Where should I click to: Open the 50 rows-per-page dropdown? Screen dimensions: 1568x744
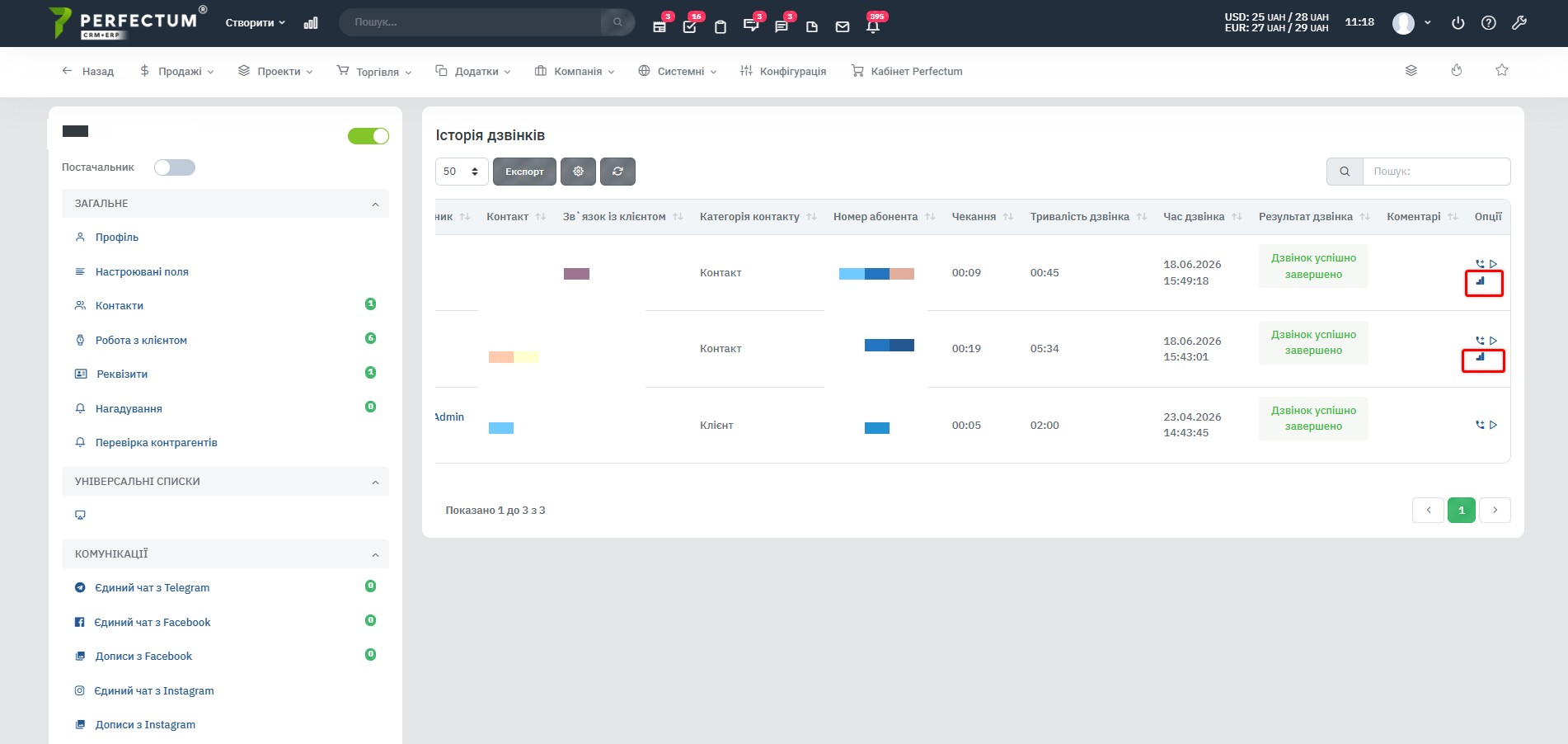tap(462, 172)
